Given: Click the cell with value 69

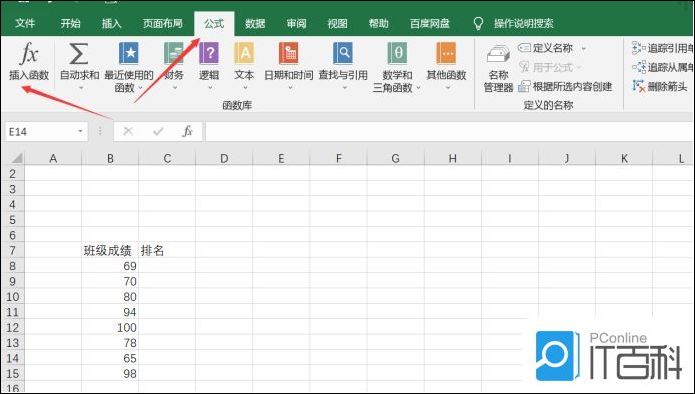Looking at the screenshot, I should (110, 266).
